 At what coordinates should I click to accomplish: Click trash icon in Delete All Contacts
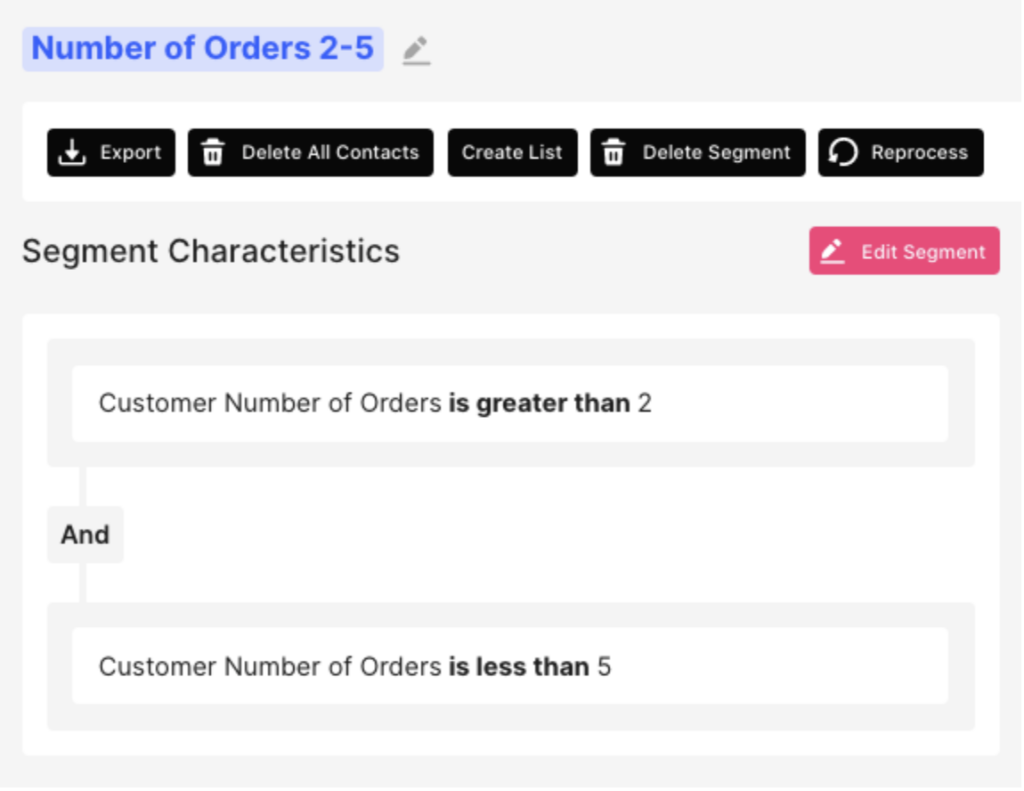(213, 152)
